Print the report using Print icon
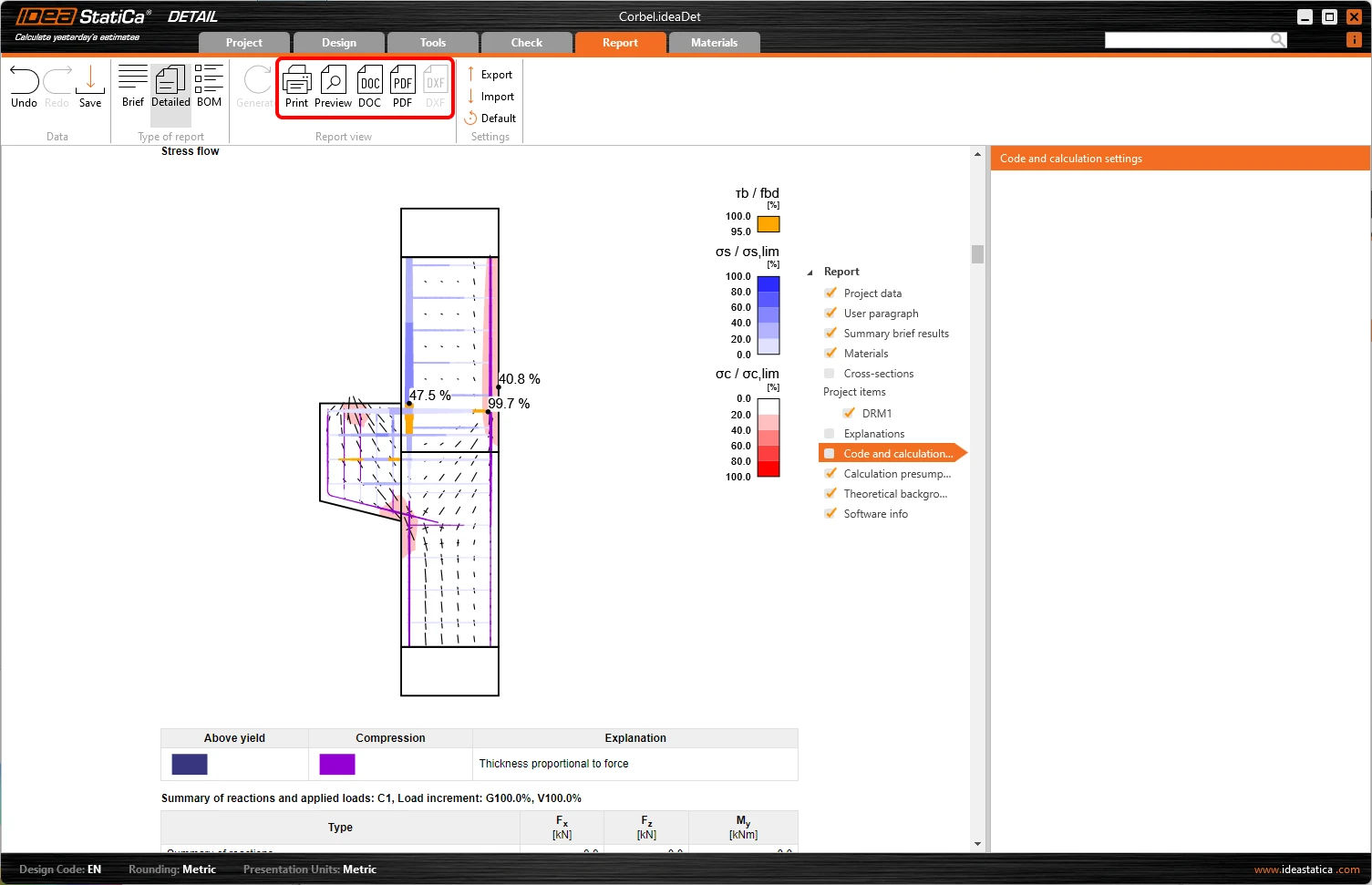 click(297, 80)
